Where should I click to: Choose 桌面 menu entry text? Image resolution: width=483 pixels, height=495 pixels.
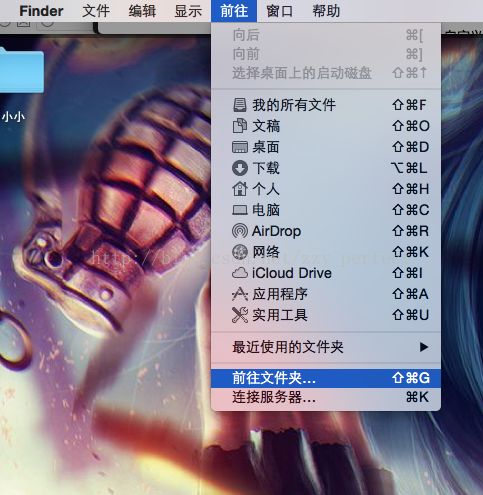tap(266, 147)
